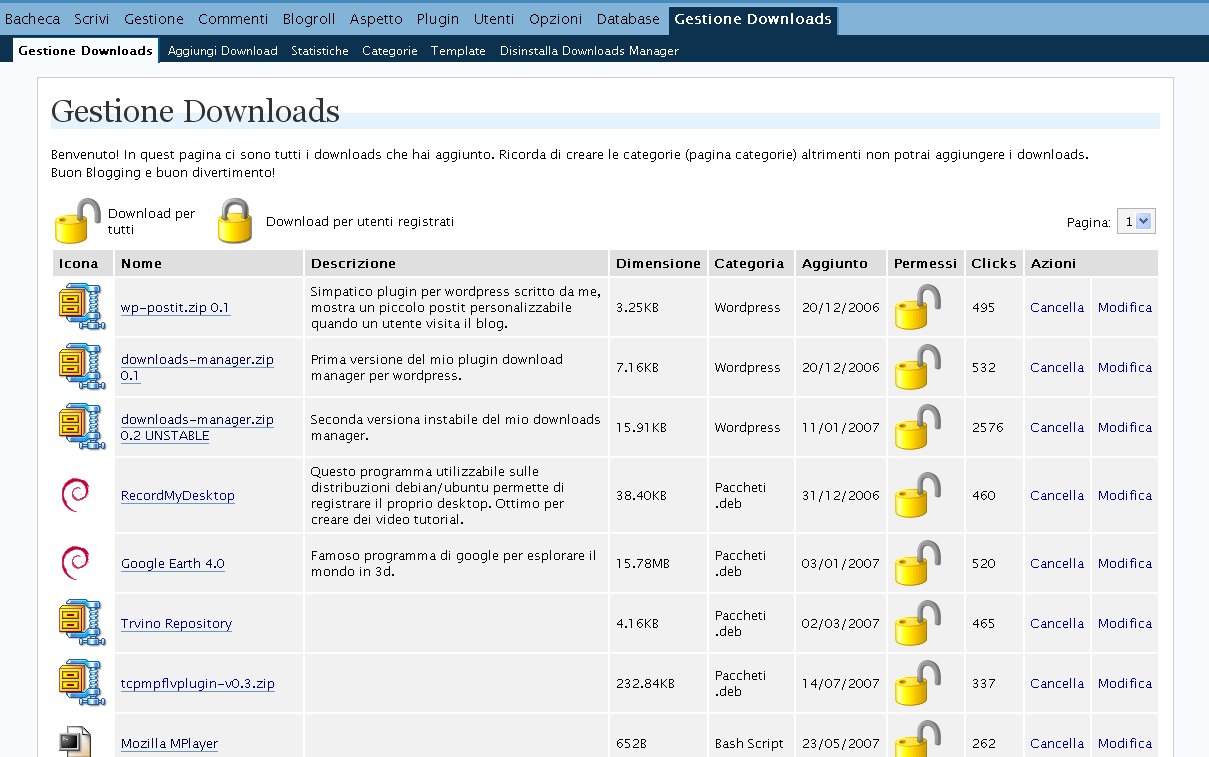Open the Pagina page selector dropdown
The height and width of the screenshot is (757, 1209).
(1137, 222)
